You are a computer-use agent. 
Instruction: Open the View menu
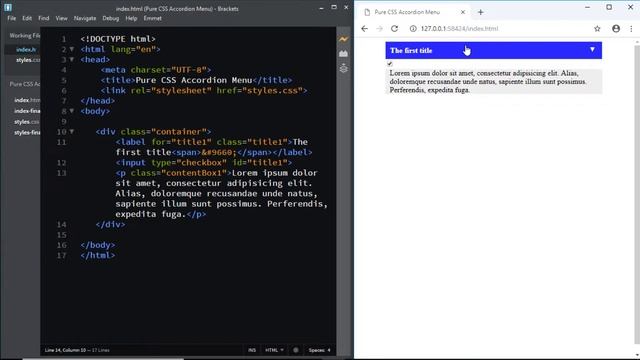62,18
